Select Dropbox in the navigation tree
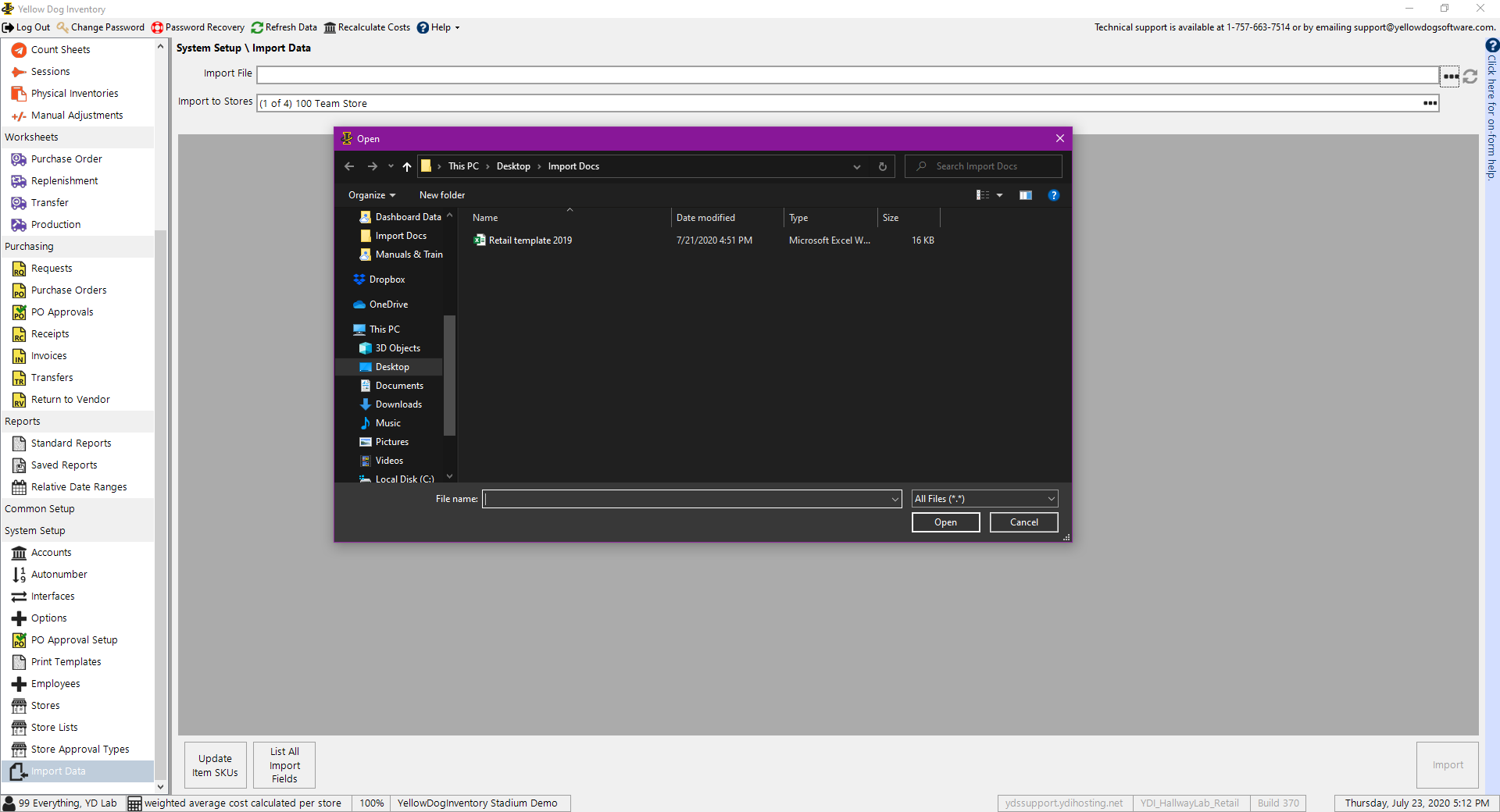Viewport: 1500px width, 812px height. point(387,280)
